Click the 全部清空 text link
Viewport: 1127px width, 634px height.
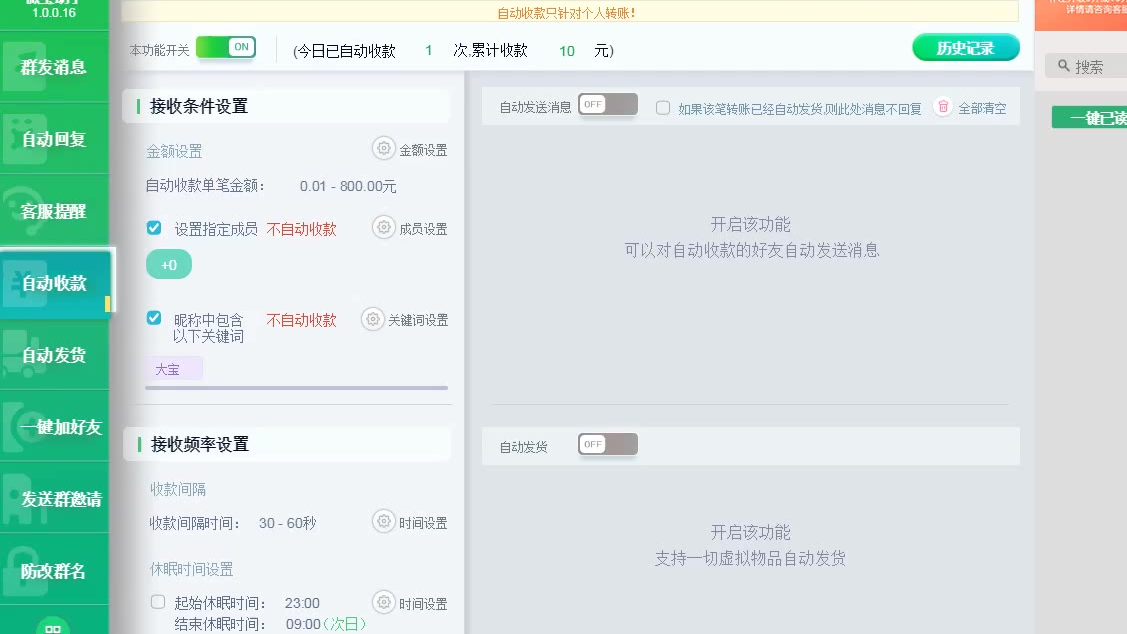(982, 109)
